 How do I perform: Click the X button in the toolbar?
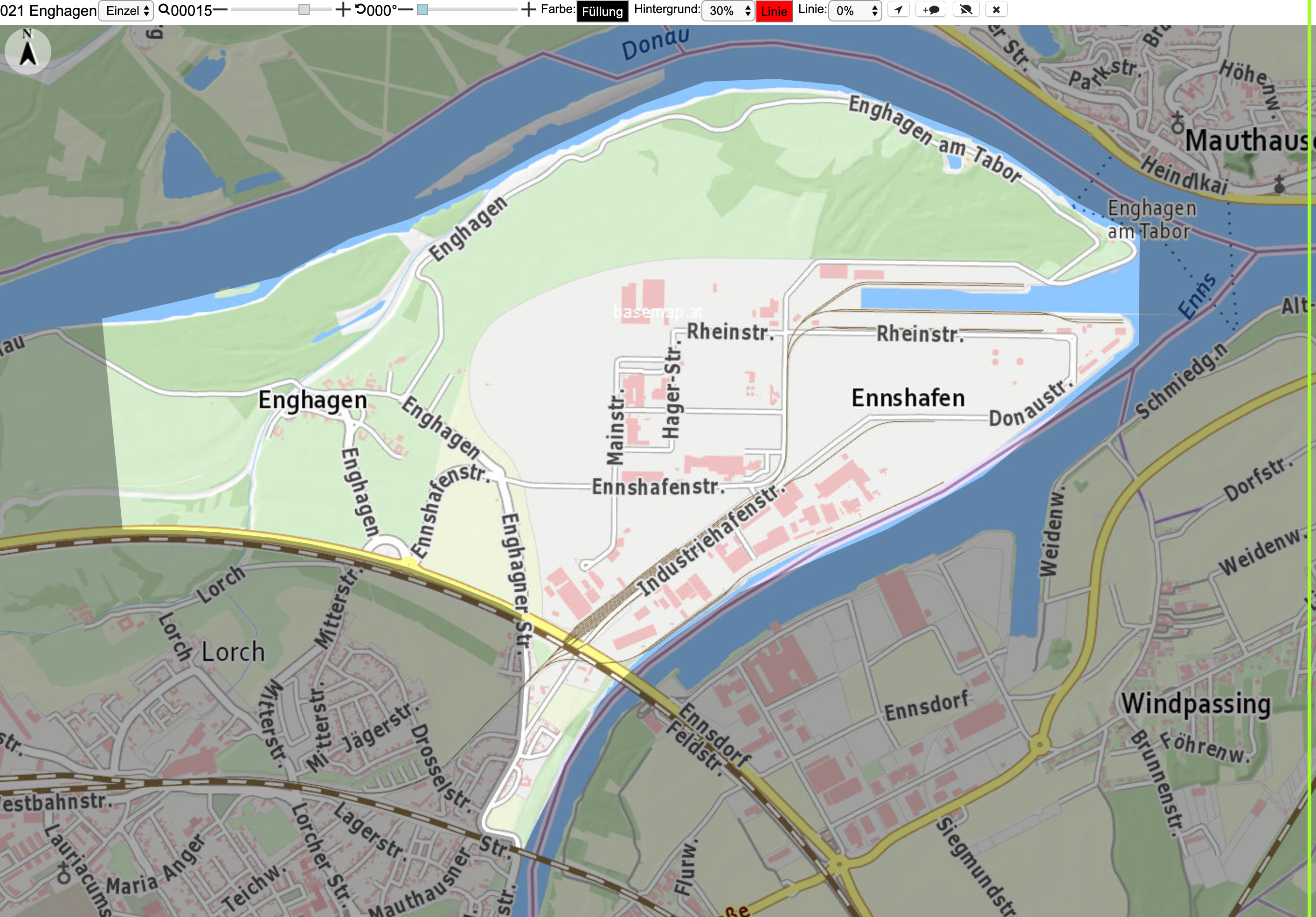coord(996,10)
